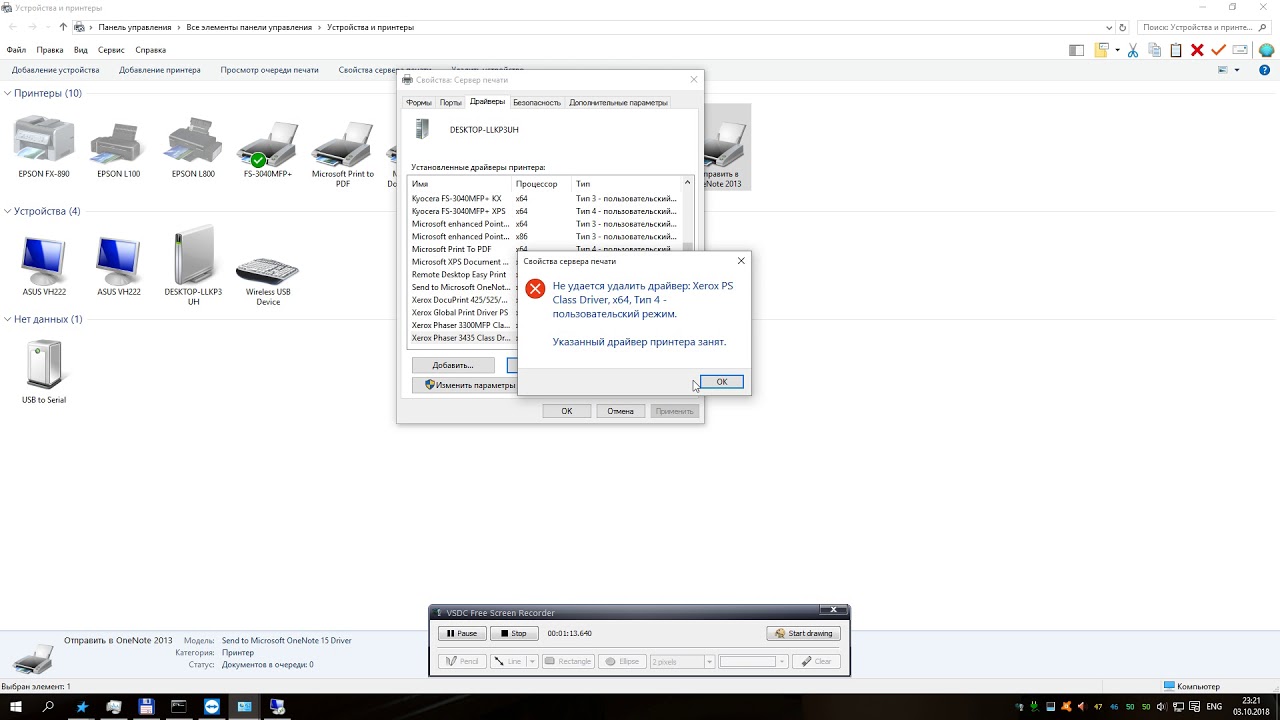Select Kyocera FS-3040MFP+ KX driver row
This screenshot has height=720, width=1280.
(x=546, y=198)
